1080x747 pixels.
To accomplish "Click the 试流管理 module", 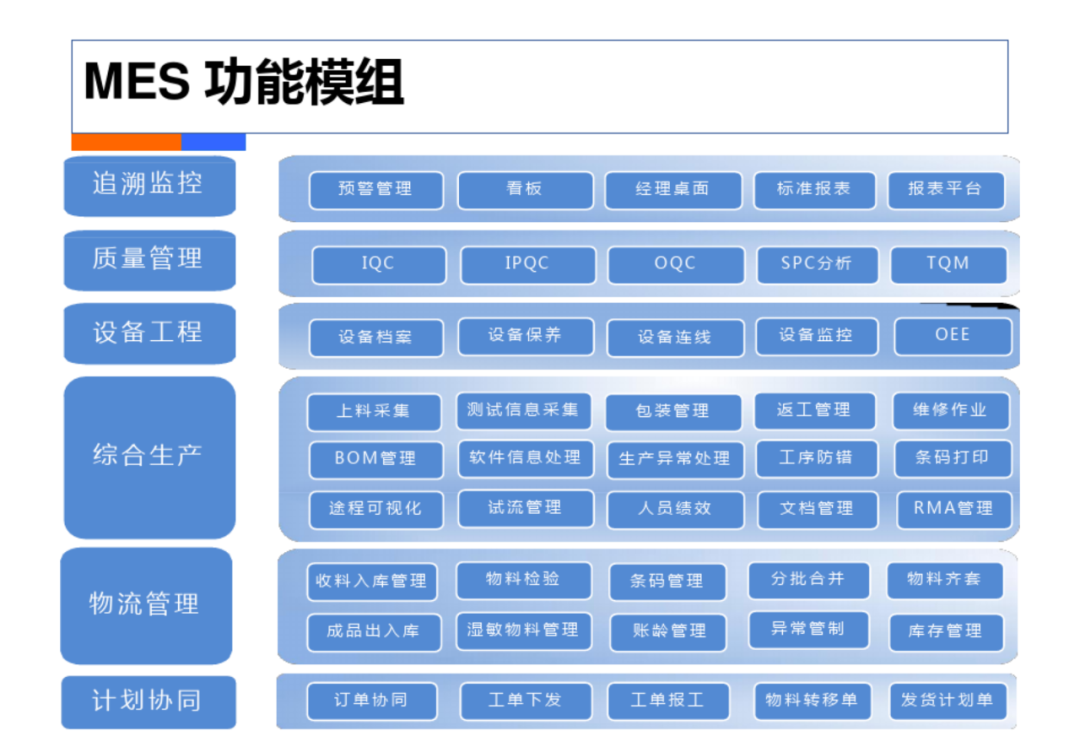I will click(526, 509).
